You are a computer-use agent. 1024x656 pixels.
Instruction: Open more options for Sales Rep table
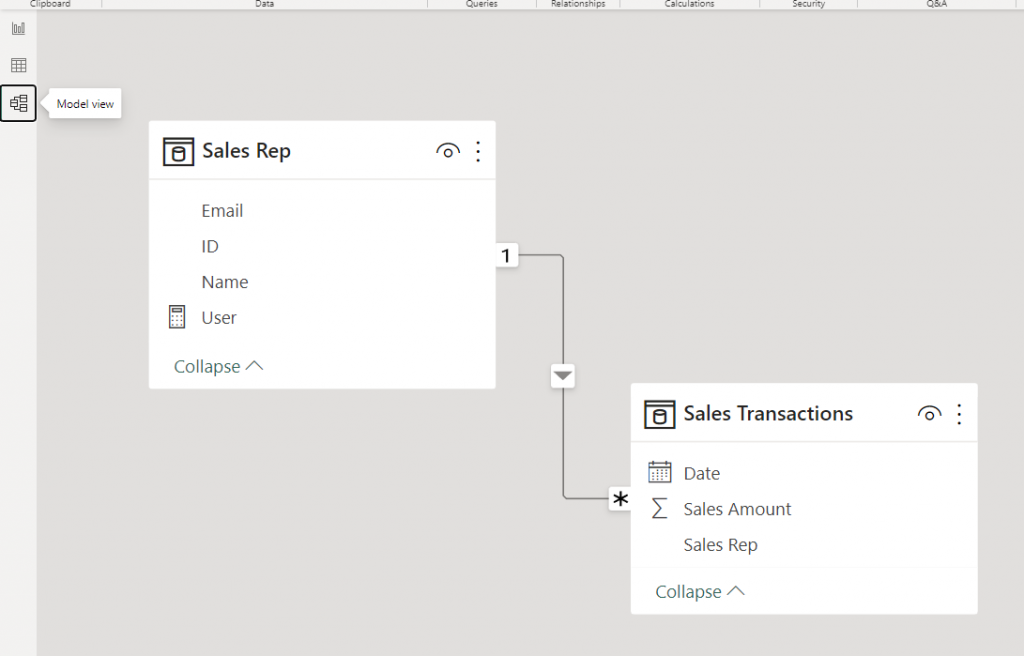478,151
